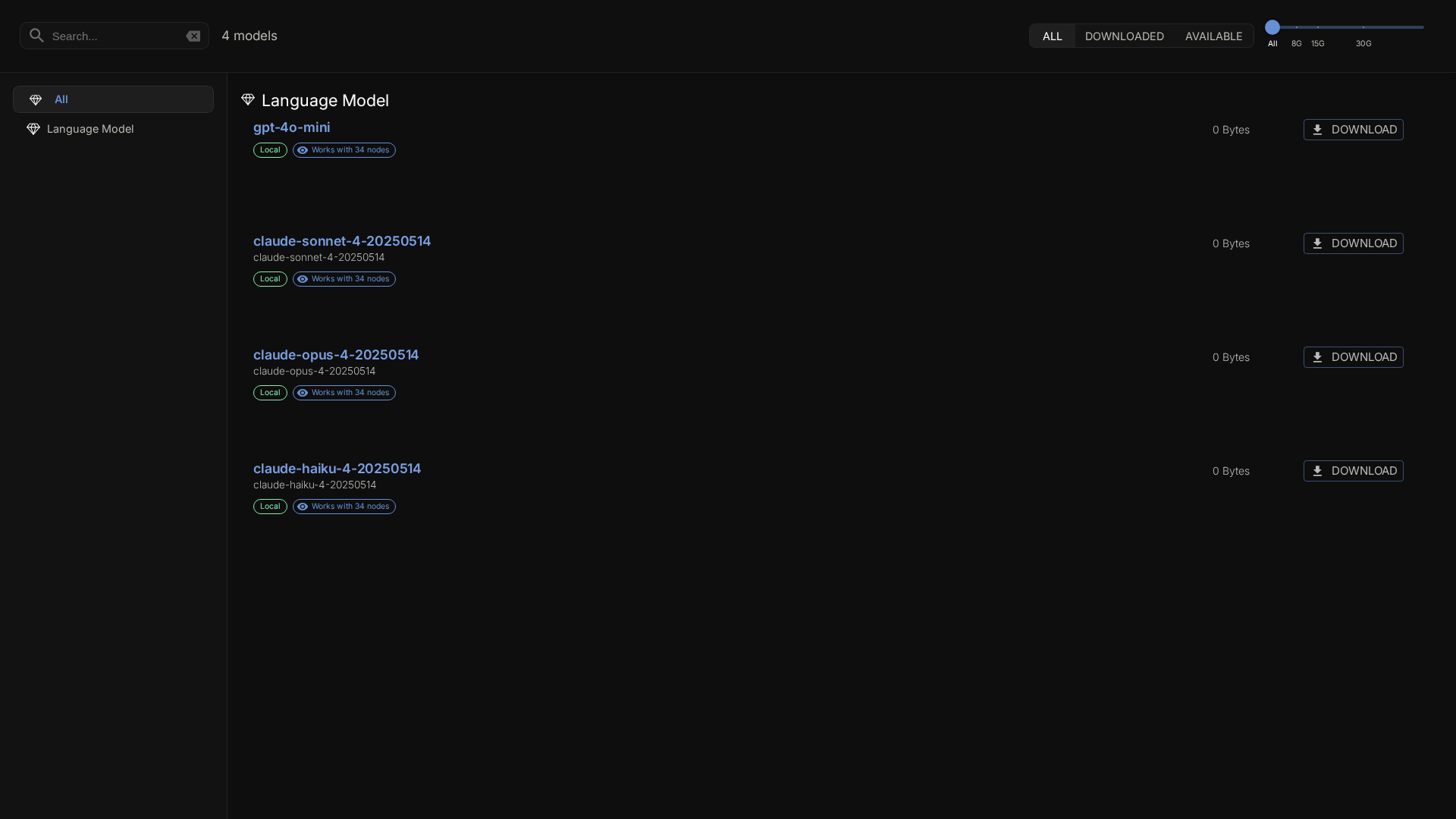Switch filter to AVAILABLE models
The height and width of the screenshot is (819, 1456).
tap(1213, 36)
